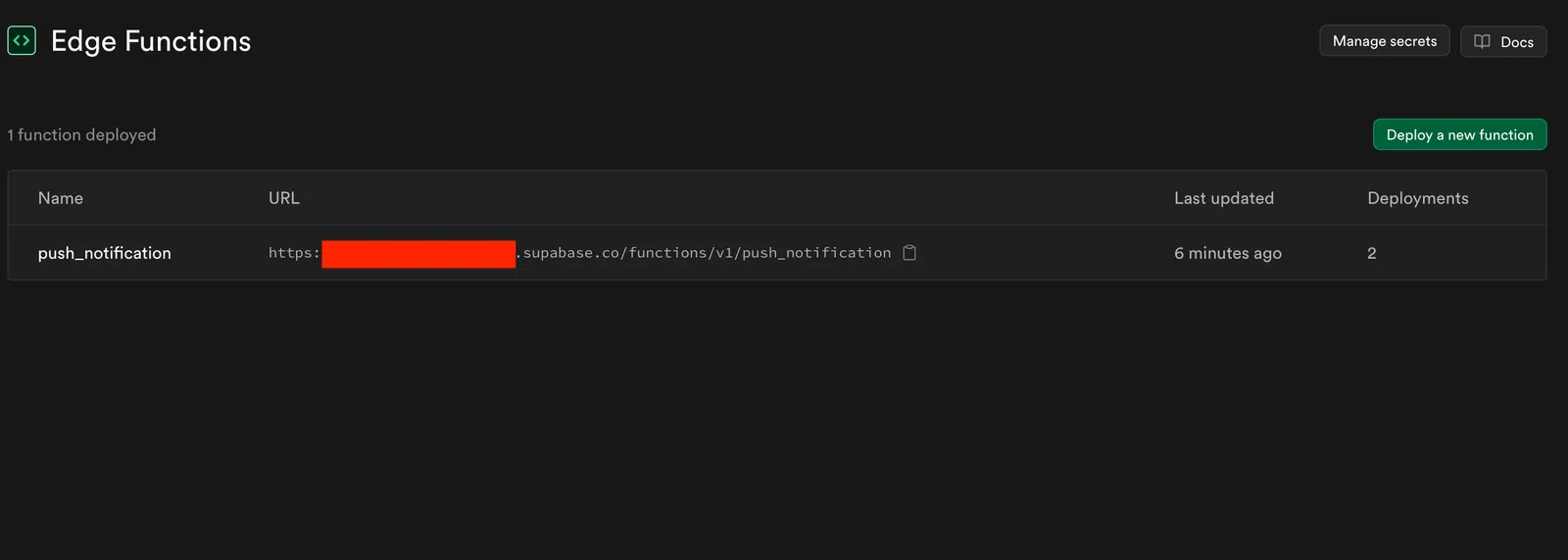
Task: Click Deploy a new function
Action: (x=1459, y=134)
